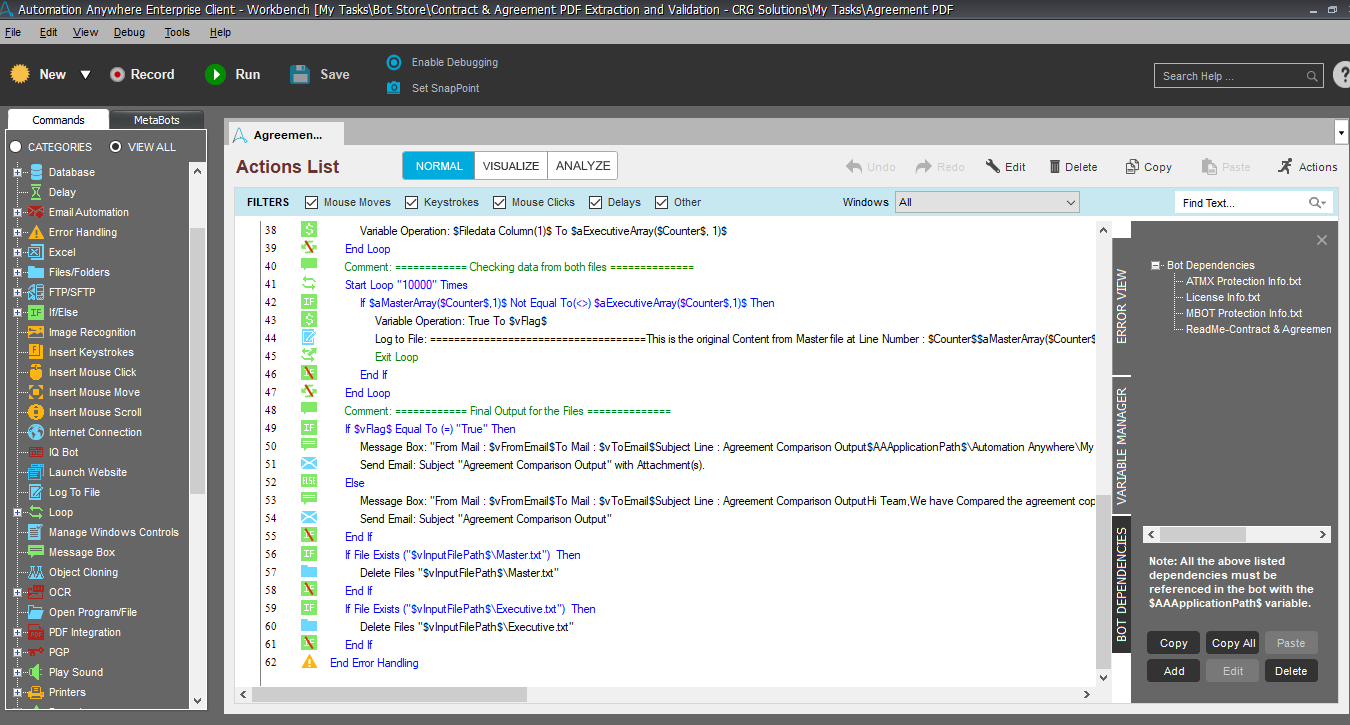Select the Image Recognition icon
The image size is (1350, 725).
pyautogui.click(x=36, y=332)
